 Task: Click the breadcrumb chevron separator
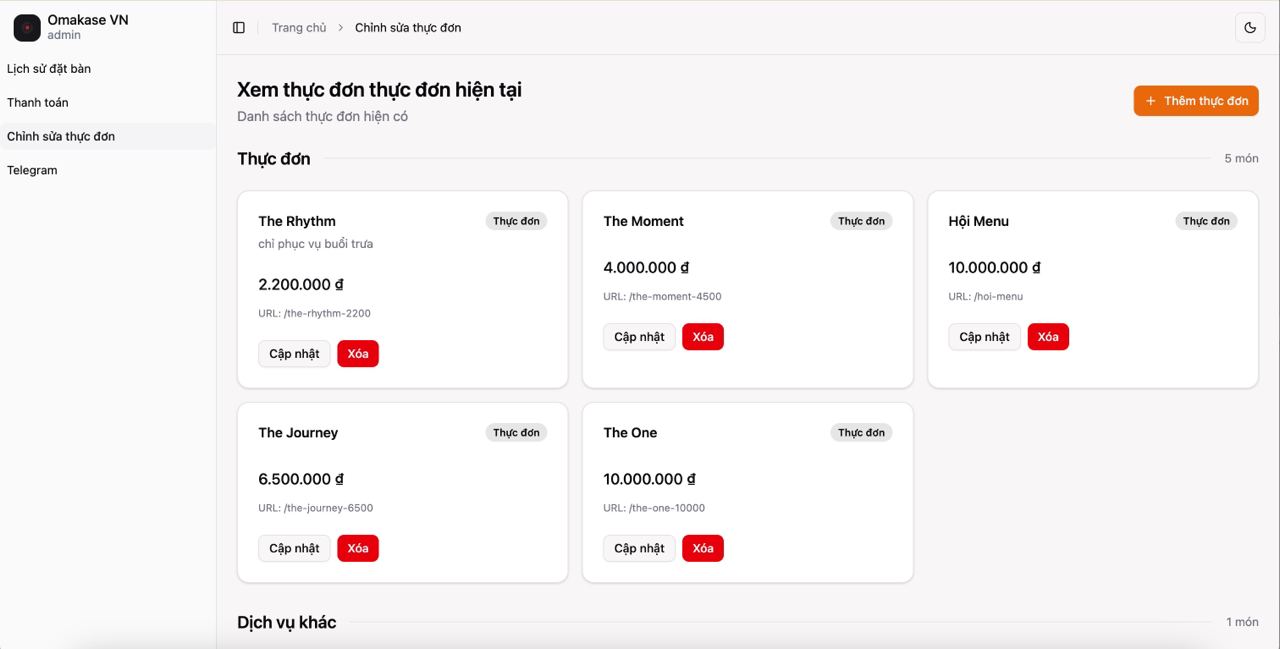(340, 28)
